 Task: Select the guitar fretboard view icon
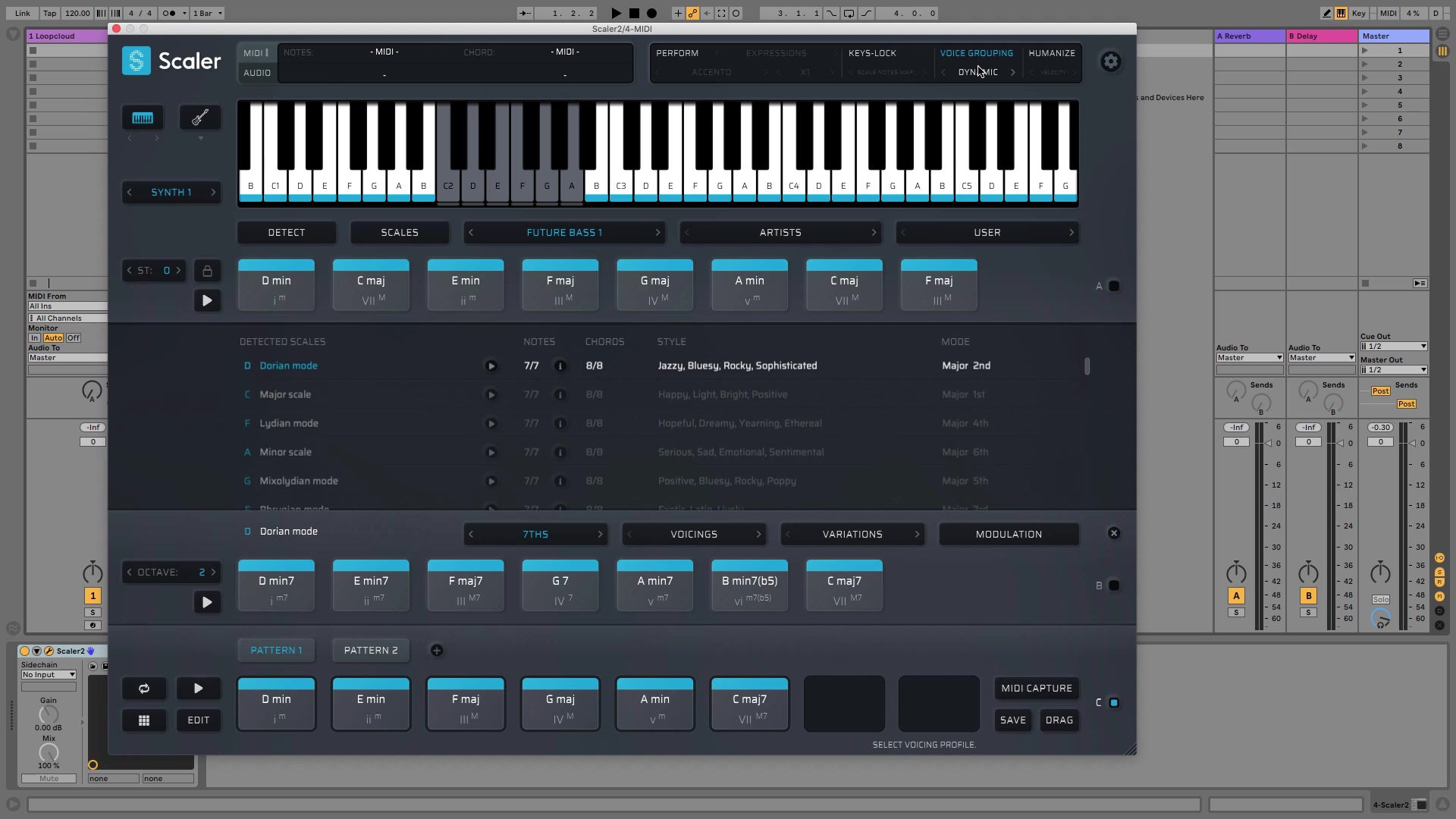click(x=199, y=117)
